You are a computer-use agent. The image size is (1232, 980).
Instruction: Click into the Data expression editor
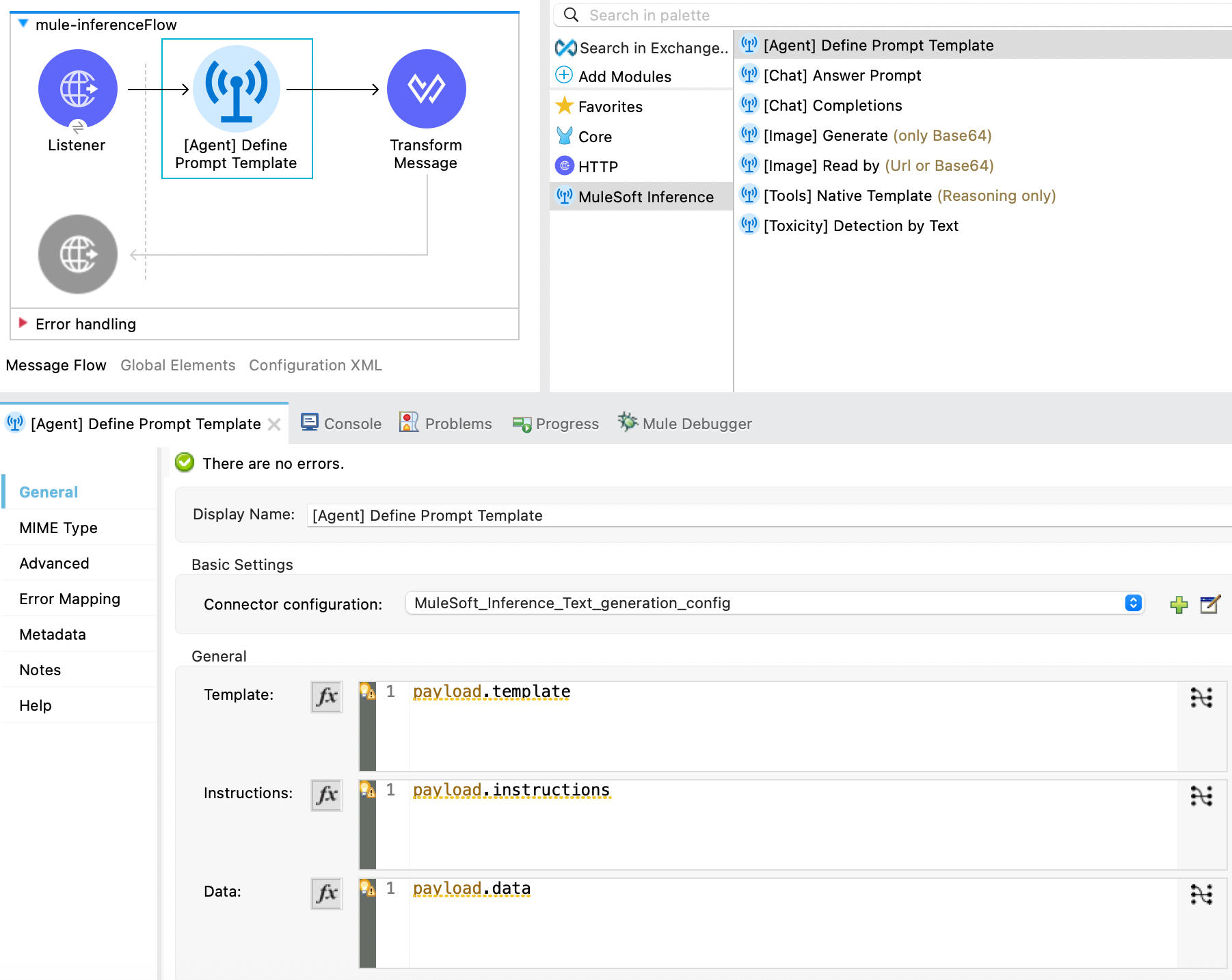coord(793,923)
